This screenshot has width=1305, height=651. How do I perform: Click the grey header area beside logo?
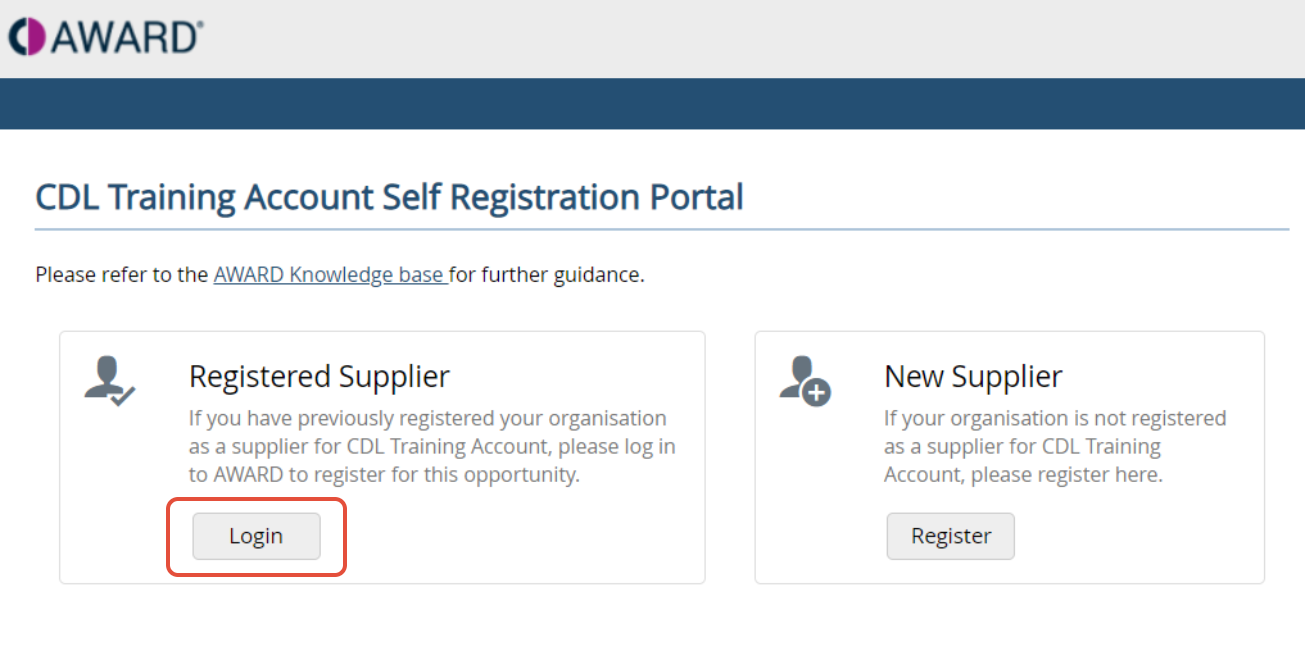tap(700, 38)
